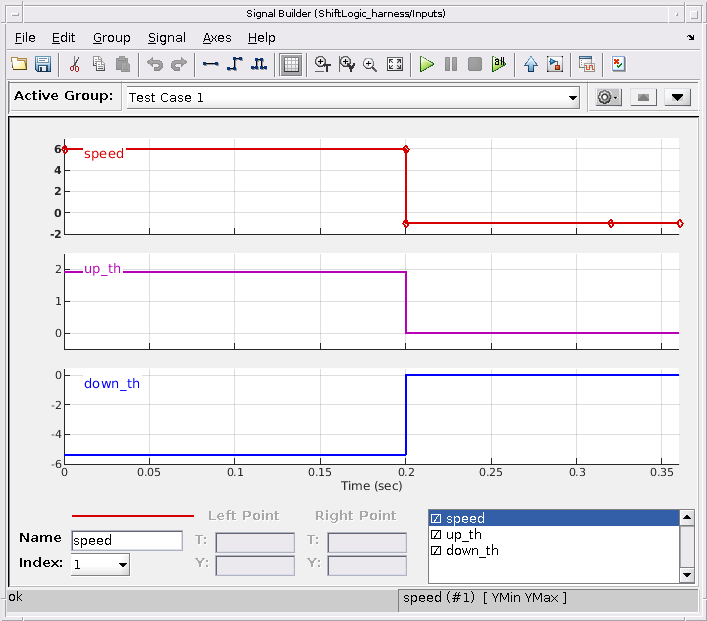Start simulation with the green play button

point(427,64)
